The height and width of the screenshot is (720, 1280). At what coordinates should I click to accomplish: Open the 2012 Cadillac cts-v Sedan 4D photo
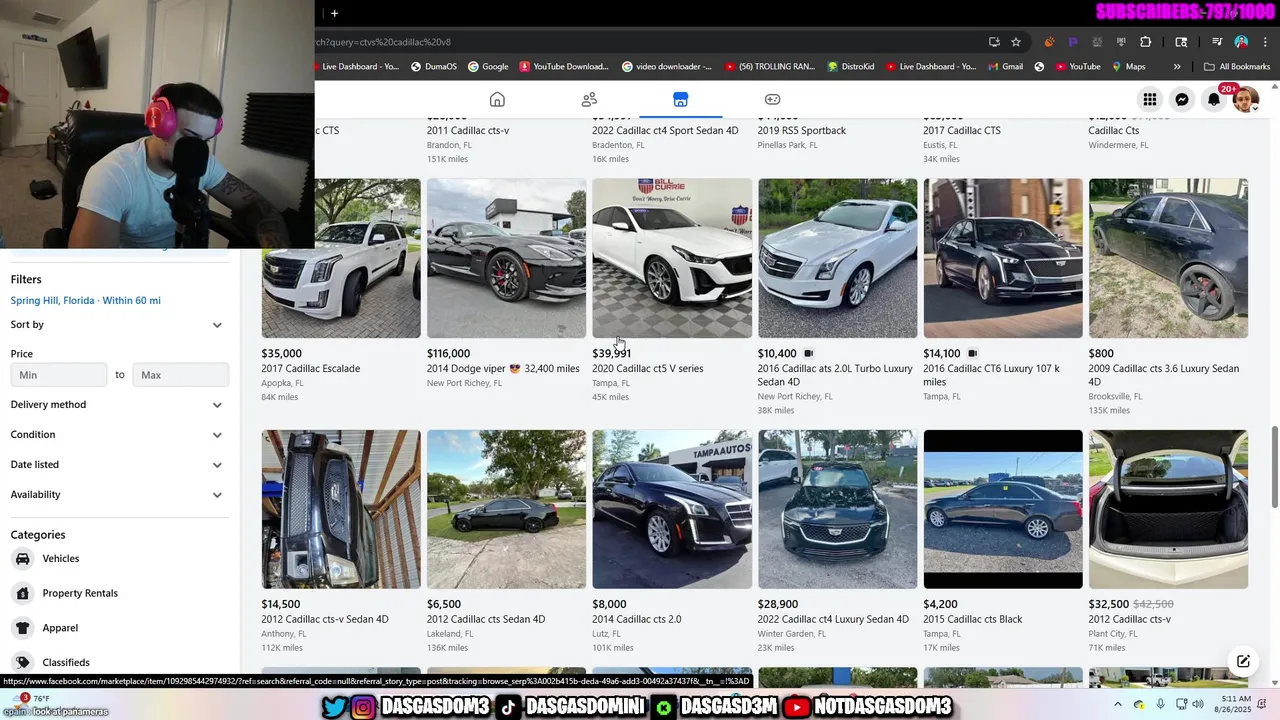[341, 509]
